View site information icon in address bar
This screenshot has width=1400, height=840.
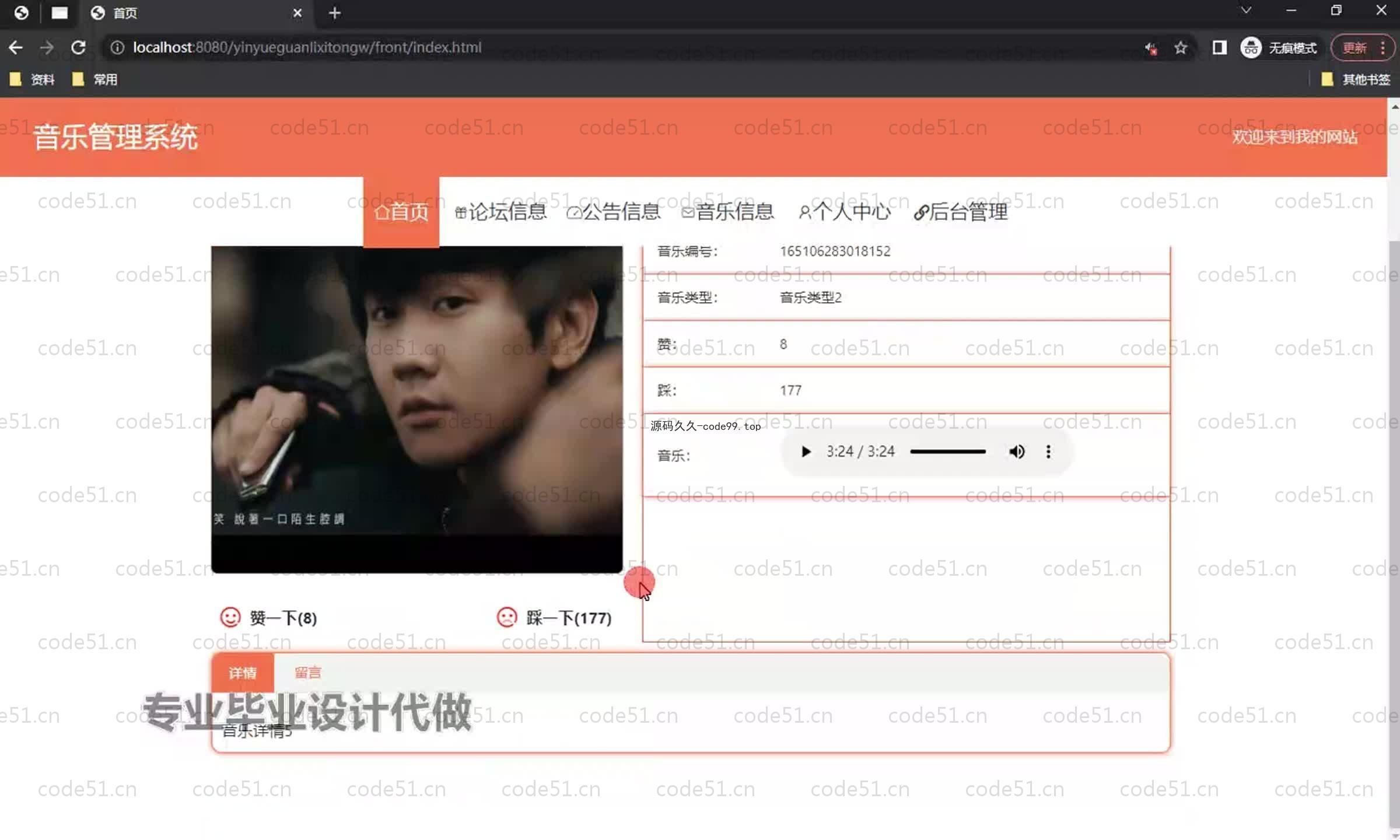[117, 47]
